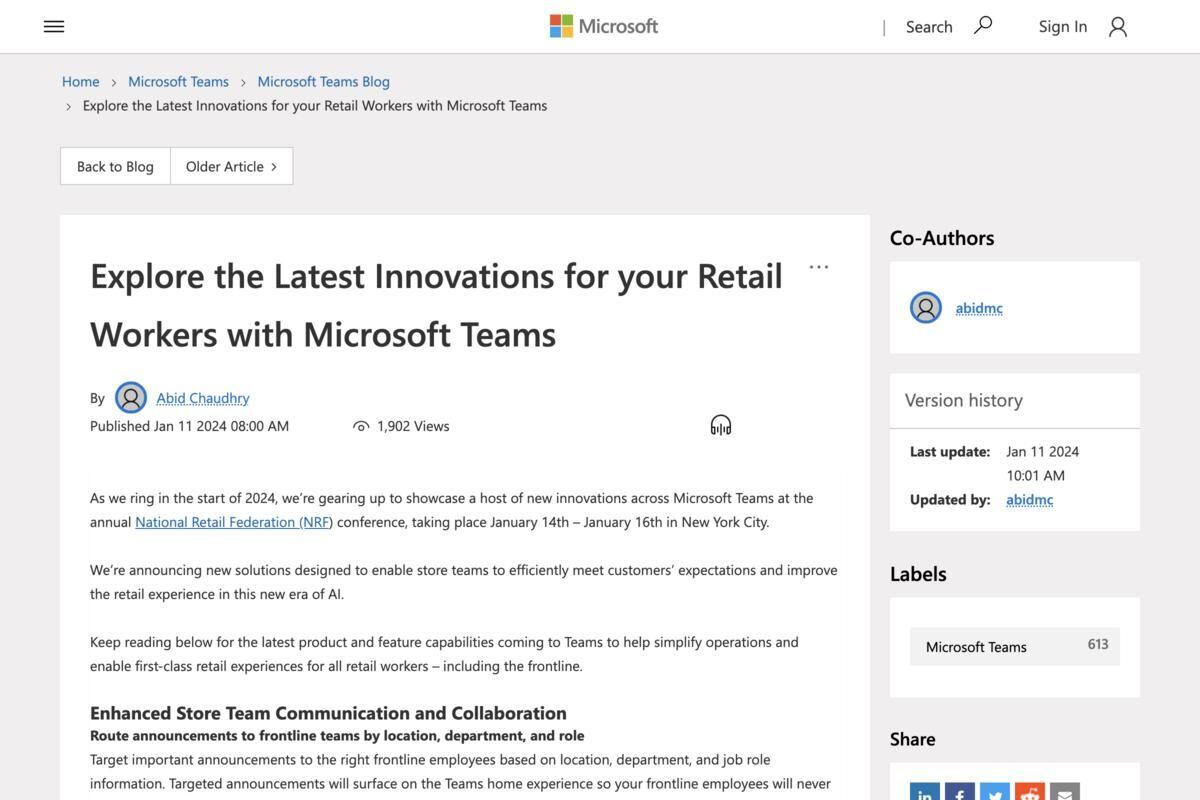Open Microsoft Teams breadcrumb link

point(178,81)
